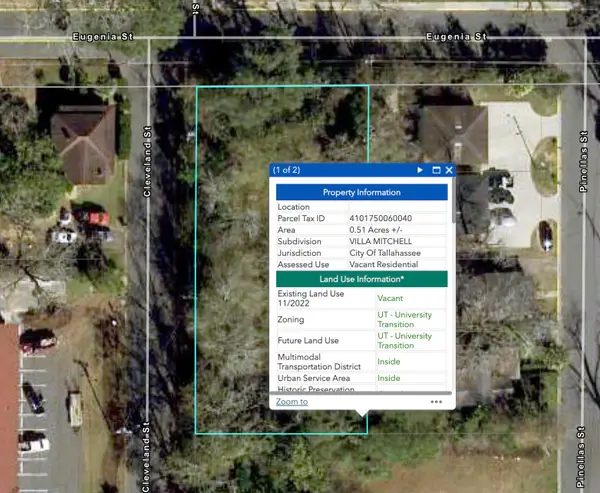Select the Land Use Information header
This screenshot has width=600, height=493.
pyautogui.click(x=362, y=279)
